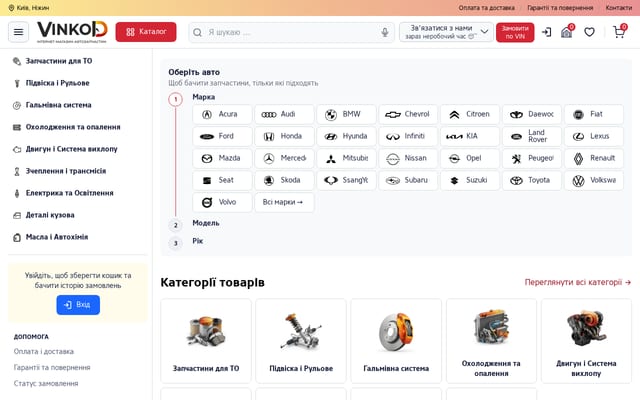Image resolution: width=640 pixels, height=400 pixels.
Task: Select Audi brand
Action: tap(284, 114)
